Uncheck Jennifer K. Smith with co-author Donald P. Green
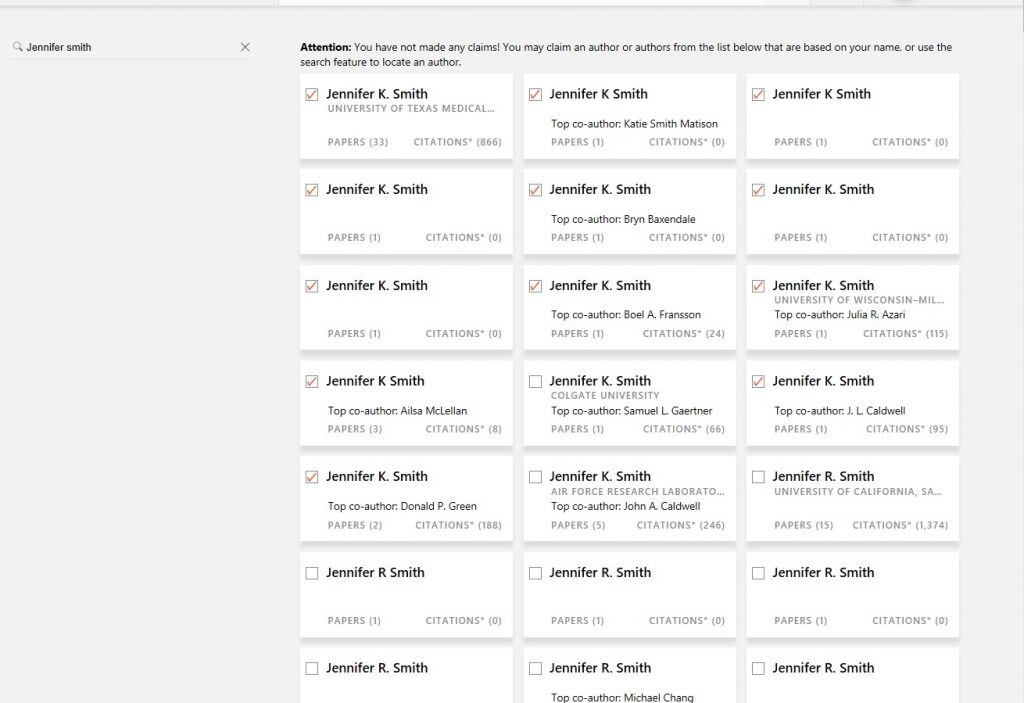 [x=311, y=477]
